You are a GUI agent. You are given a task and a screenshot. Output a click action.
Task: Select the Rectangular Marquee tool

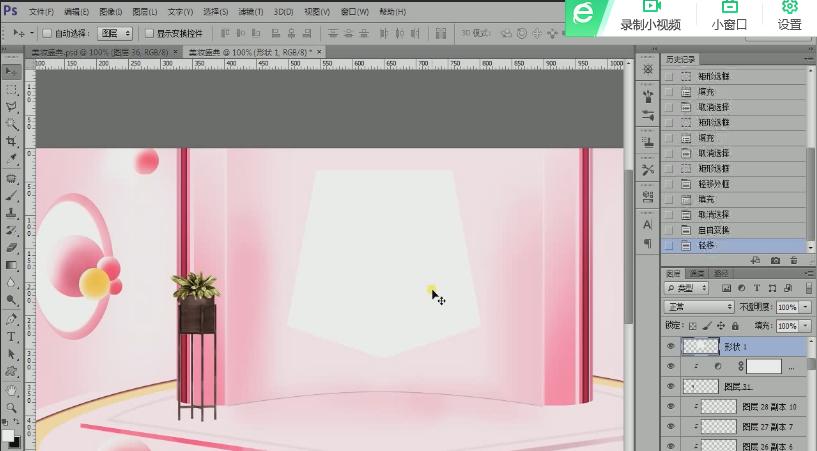click(x=12, y=89)
